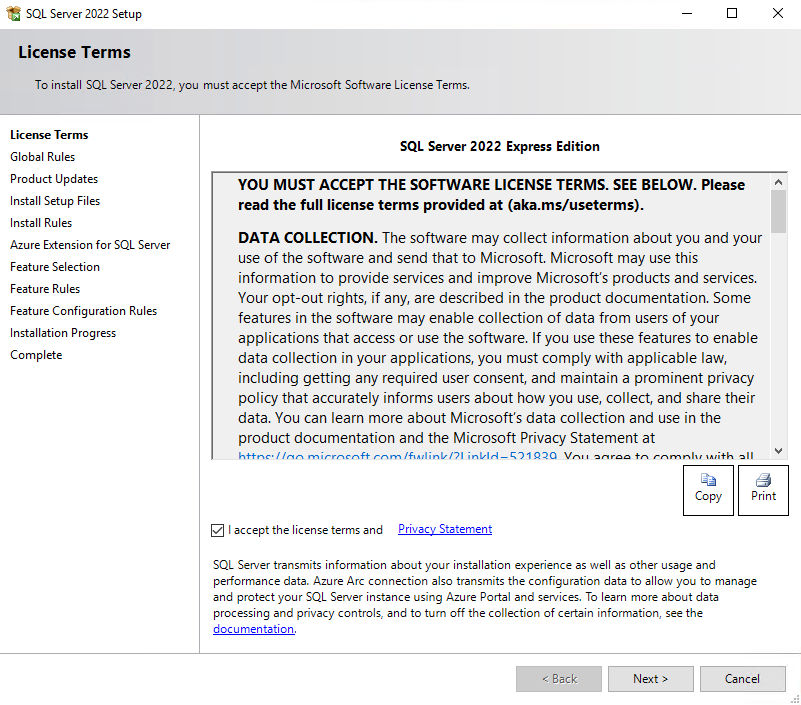Choose Azure Extension for SQL Server step

click(x=90, y=245)
